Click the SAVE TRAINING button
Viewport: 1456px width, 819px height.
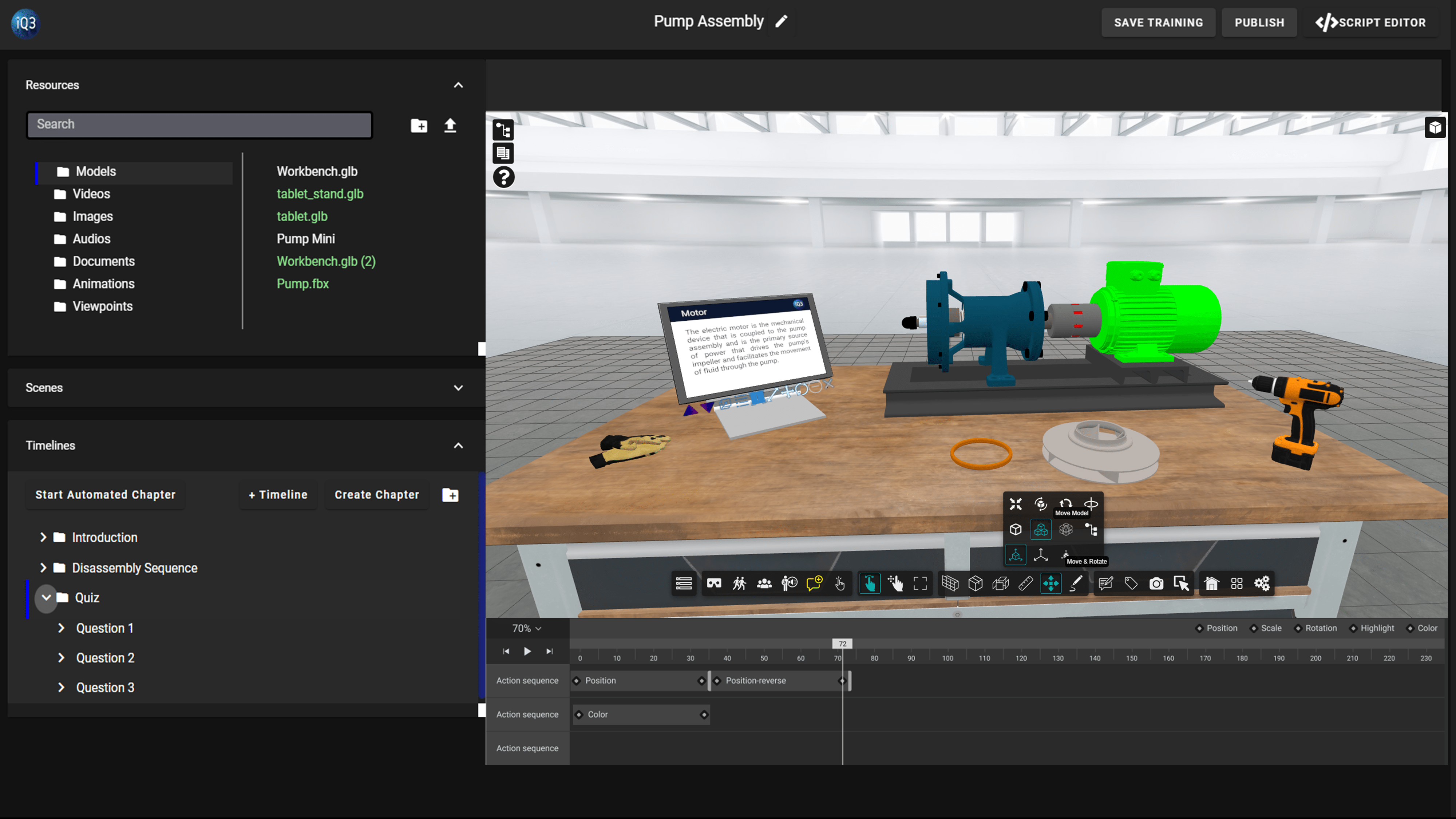click(x=1158, y=23)
